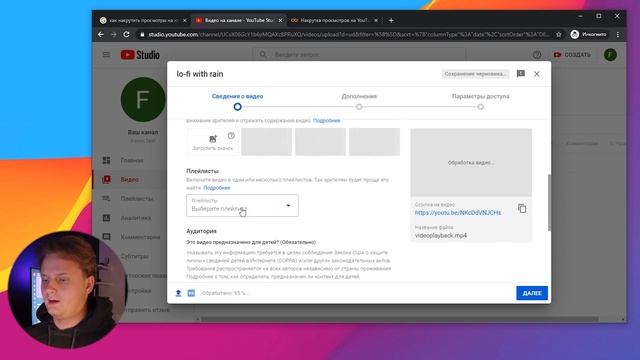The height and width of the screenshot is (360, 640).
Task: Click the upload status arrow icon
Action: 178,293
